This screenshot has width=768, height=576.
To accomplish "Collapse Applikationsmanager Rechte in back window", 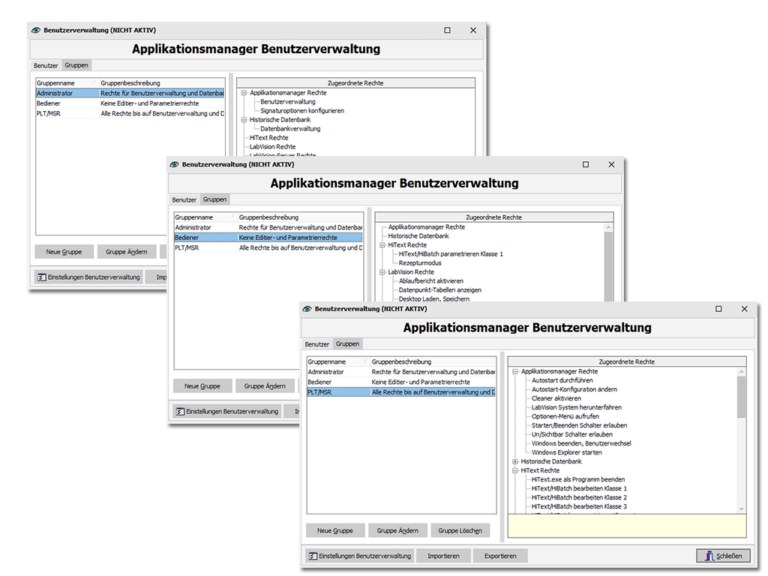I will 244,93.
